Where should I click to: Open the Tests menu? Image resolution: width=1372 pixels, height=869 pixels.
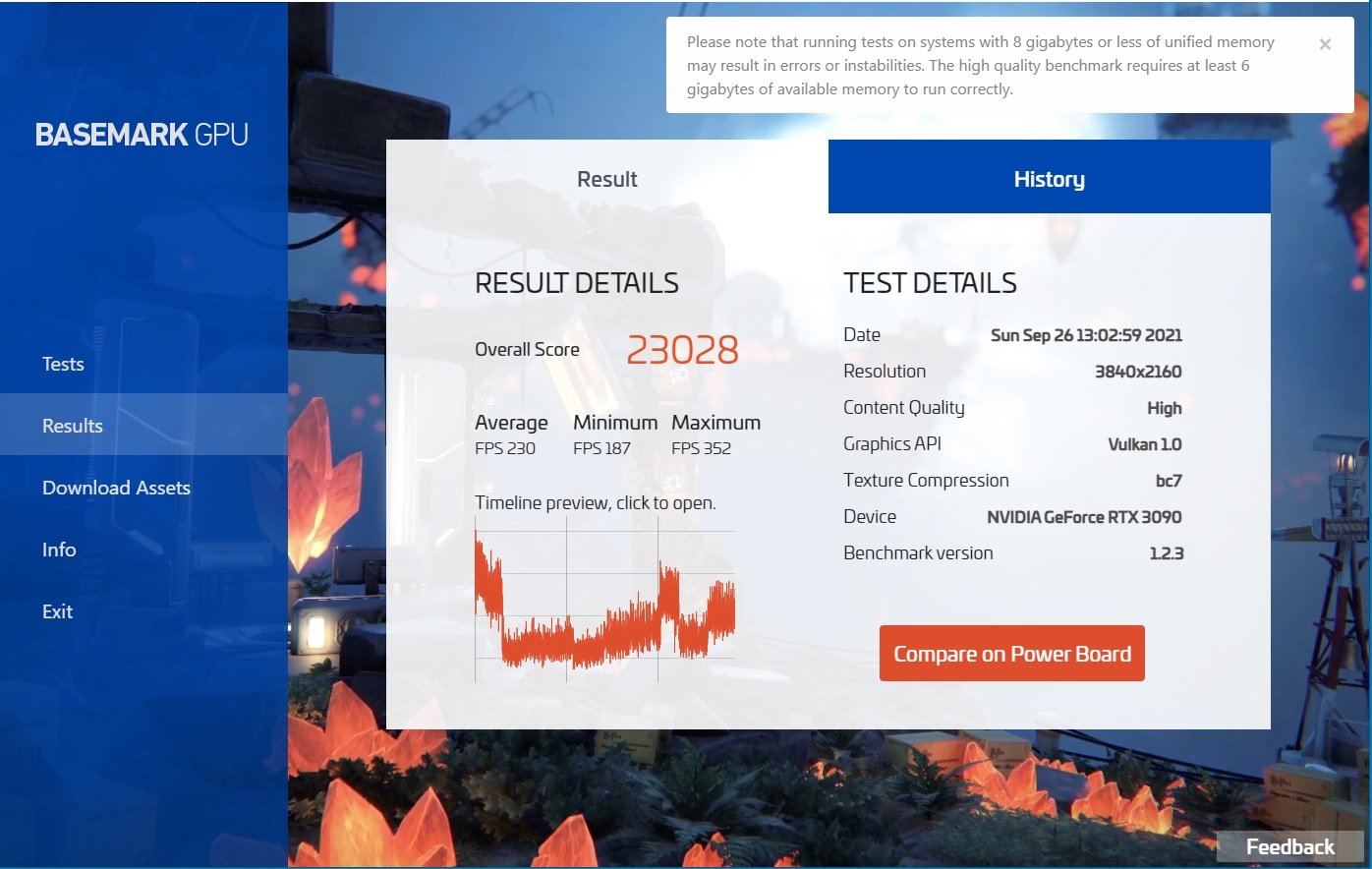[63, 364]
